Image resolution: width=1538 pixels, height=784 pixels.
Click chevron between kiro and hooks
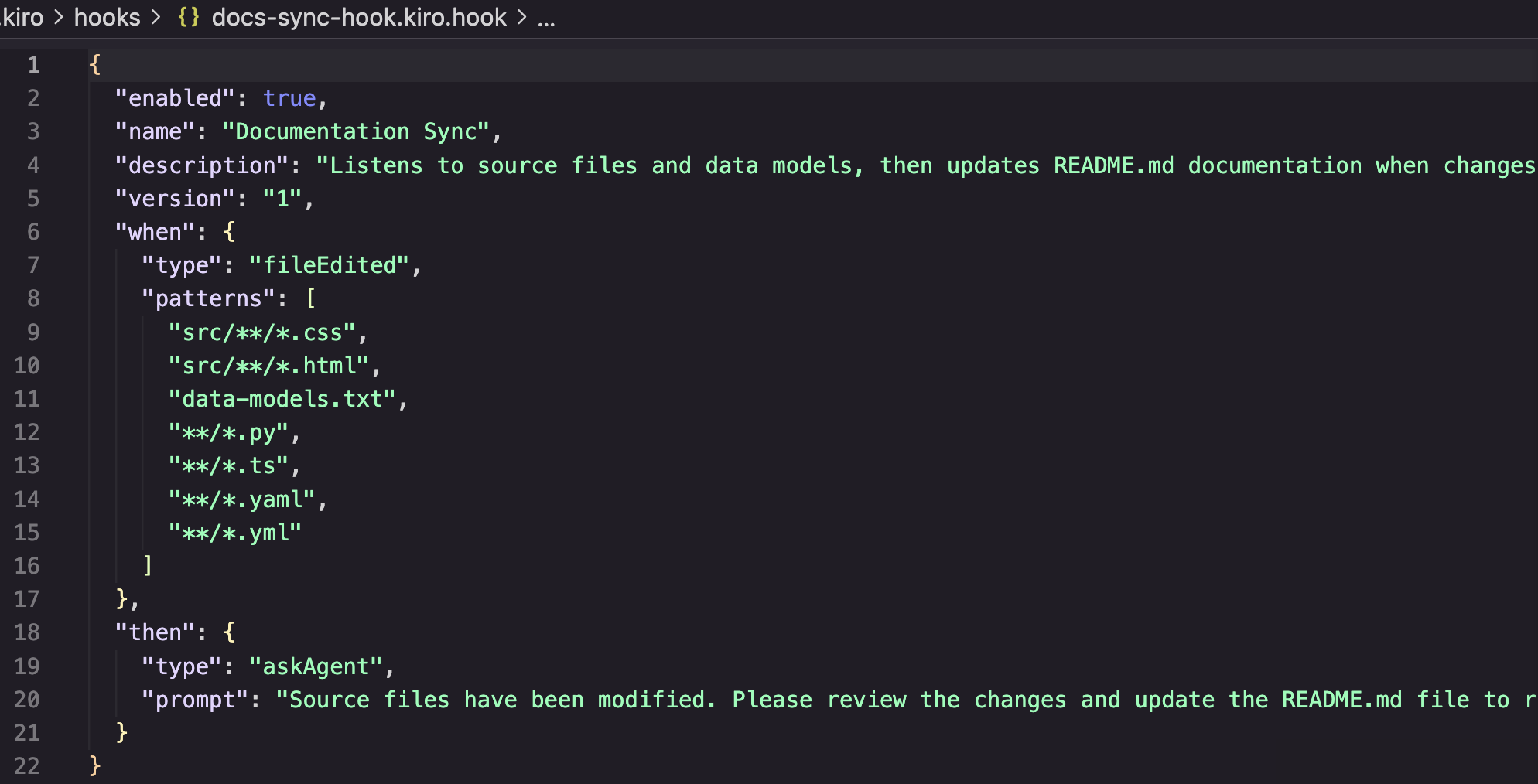coord(59,17)
